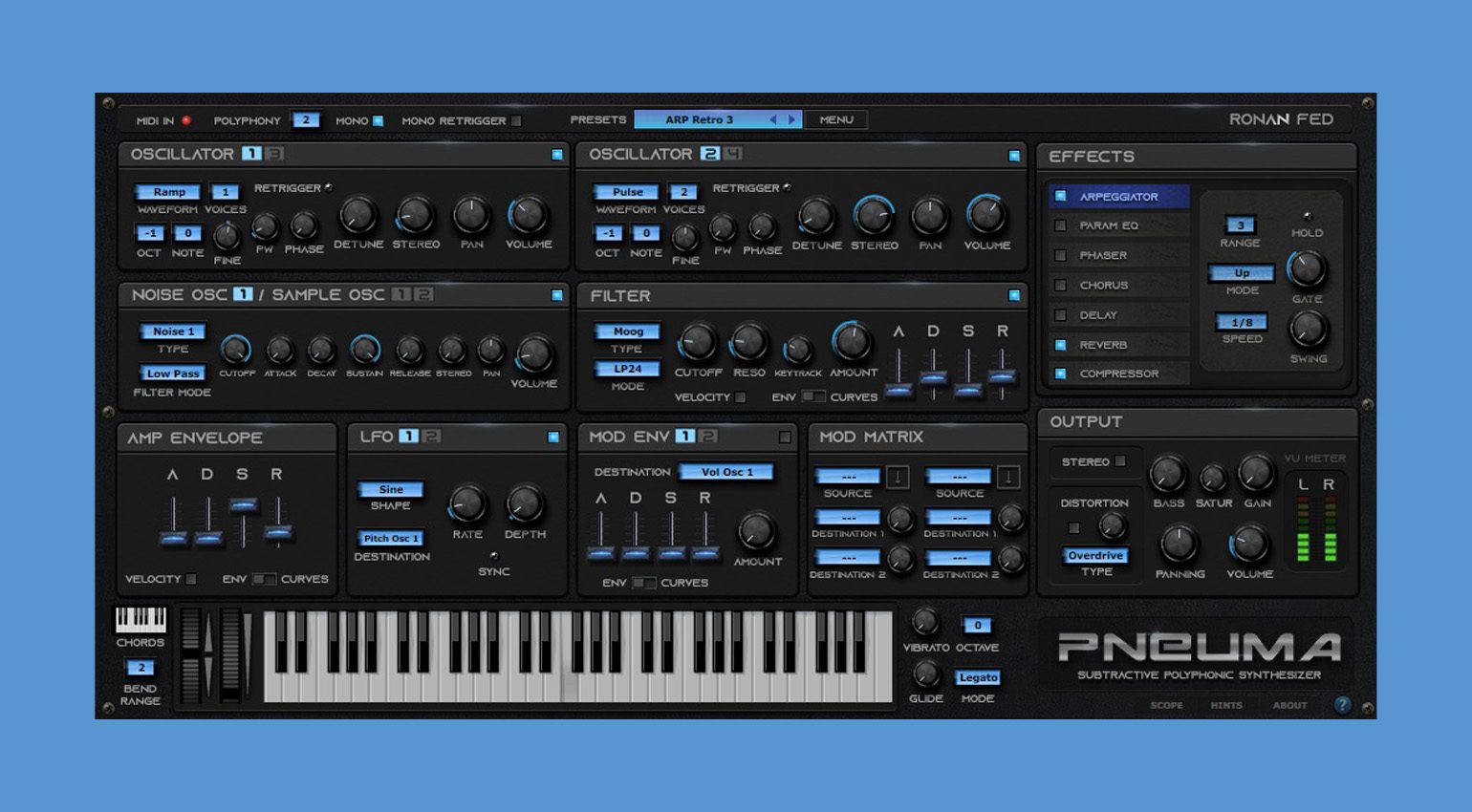1472x812 pixels.
Task: Open Mod Env Vol Osc 1 destination
Action: tap(726, 472)
